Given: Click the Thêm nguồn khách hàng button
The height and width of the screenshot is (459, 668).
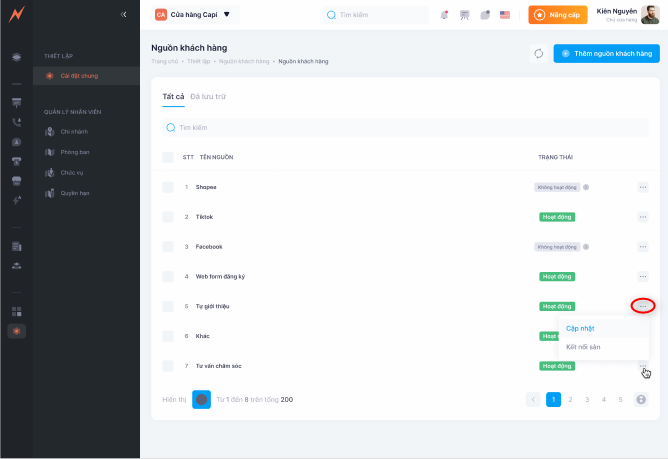Looking at the screenshot, I should 600,54.
